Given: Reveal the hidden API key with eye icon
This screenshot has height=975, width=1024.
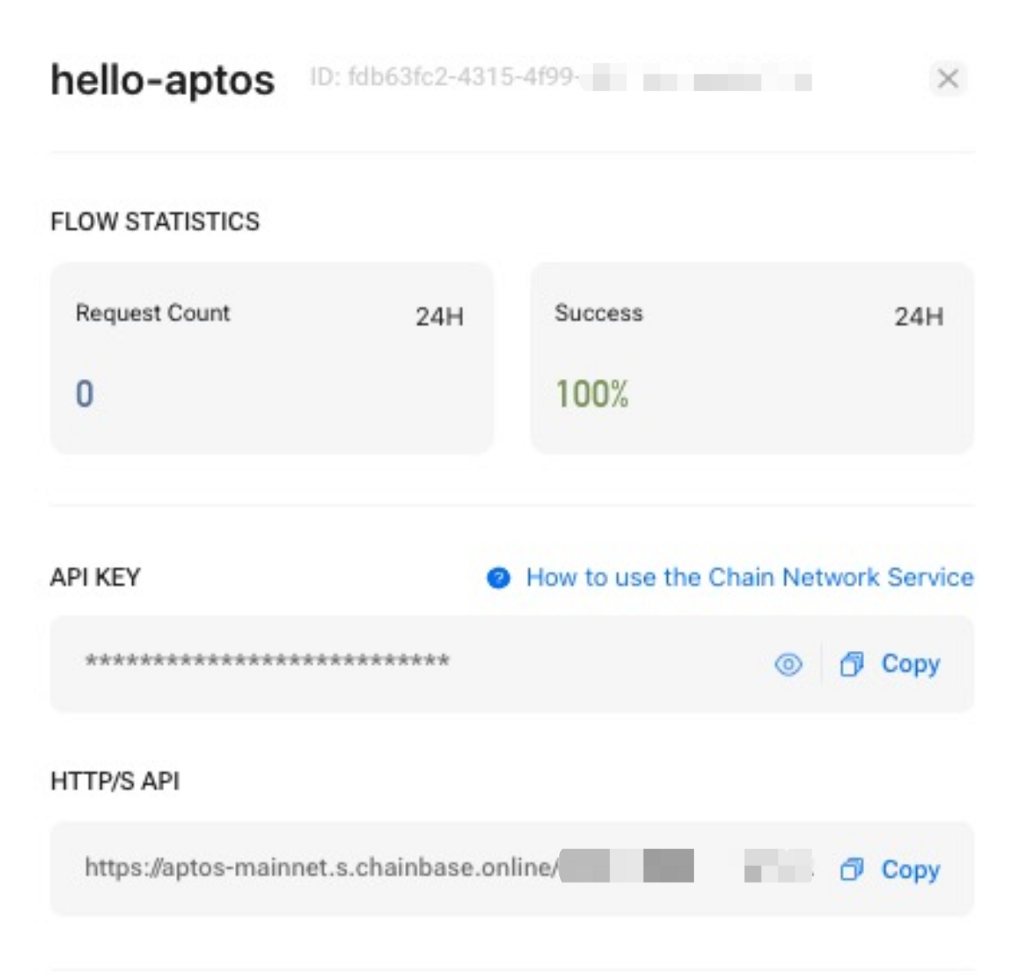Looking at the screenshot, I should point(789,664).
